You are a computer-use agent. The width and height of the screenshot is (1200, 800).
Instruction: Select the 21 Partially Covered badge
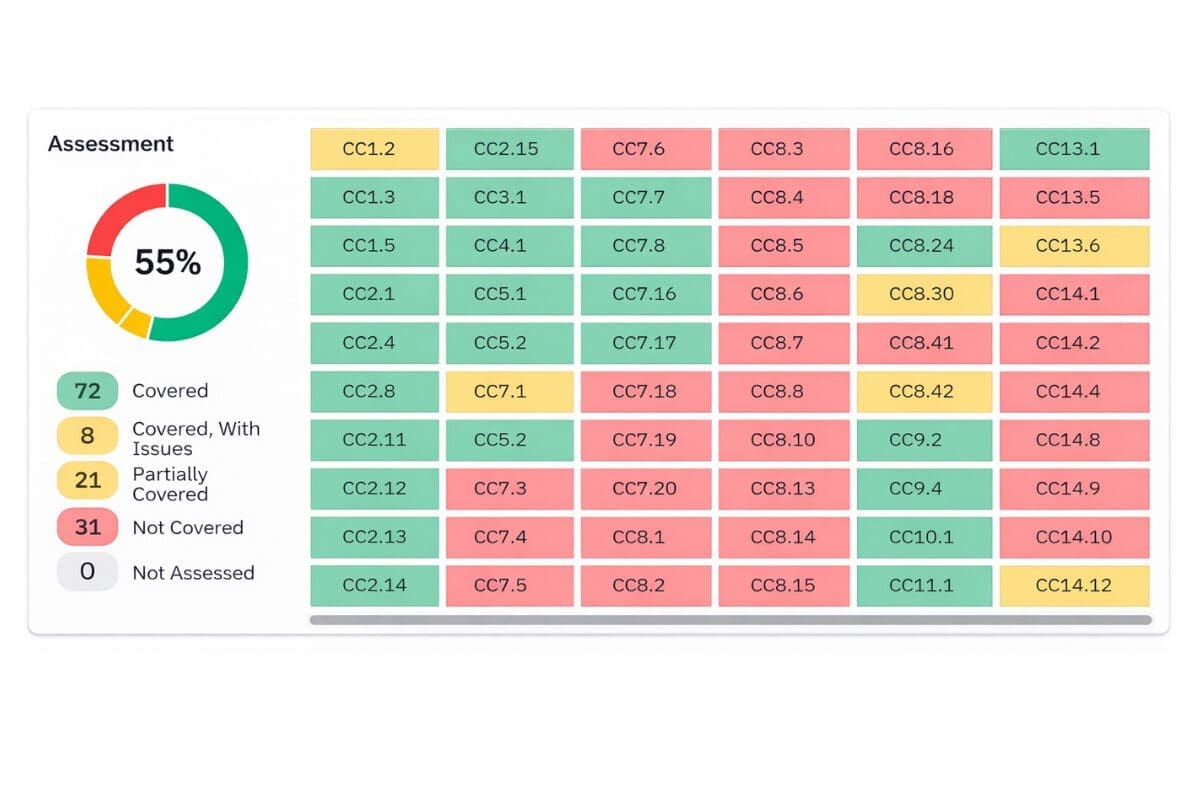click(88, 481)
